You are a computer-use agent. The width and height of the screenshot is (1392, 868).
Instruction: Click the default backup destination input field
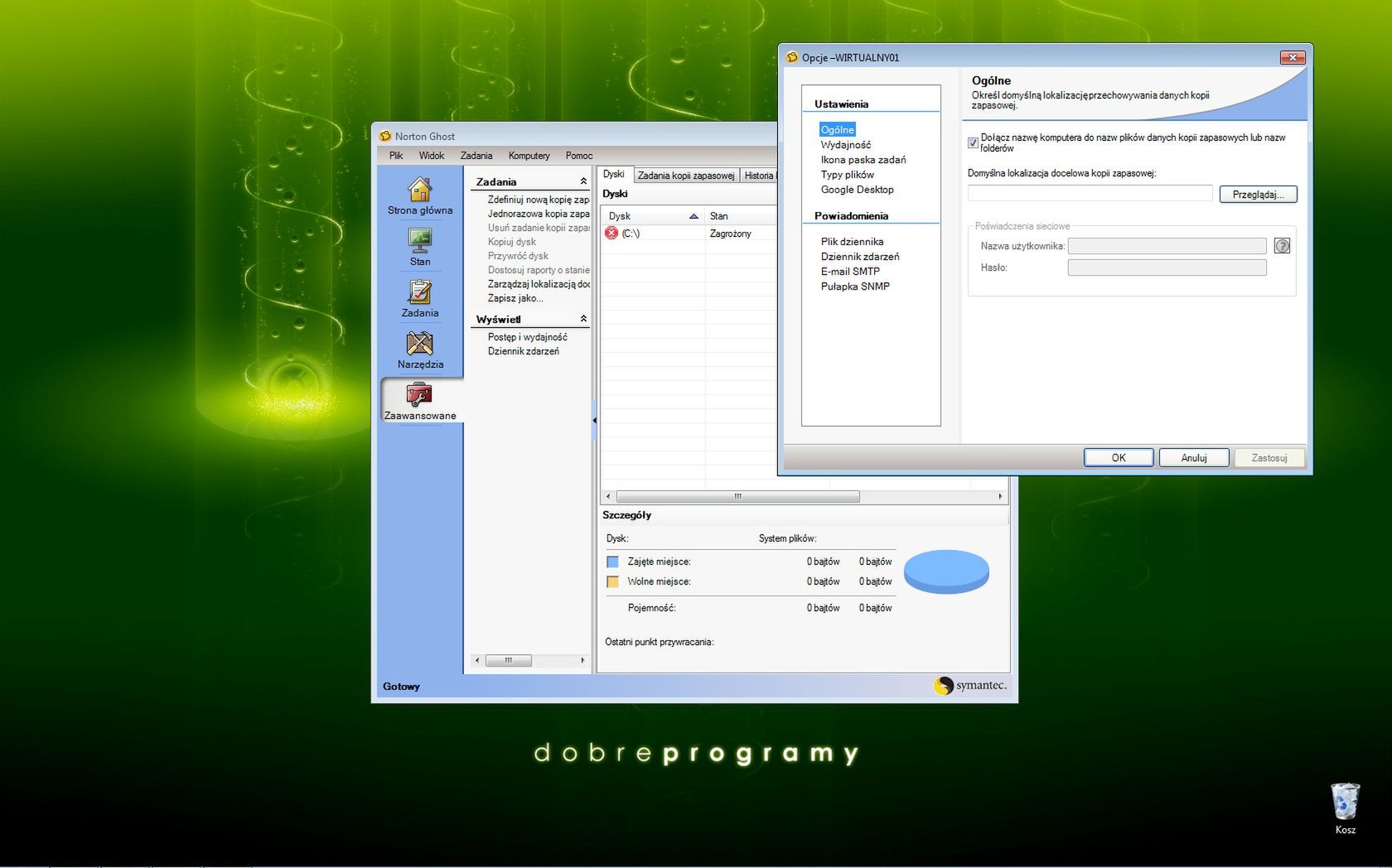1090,194
